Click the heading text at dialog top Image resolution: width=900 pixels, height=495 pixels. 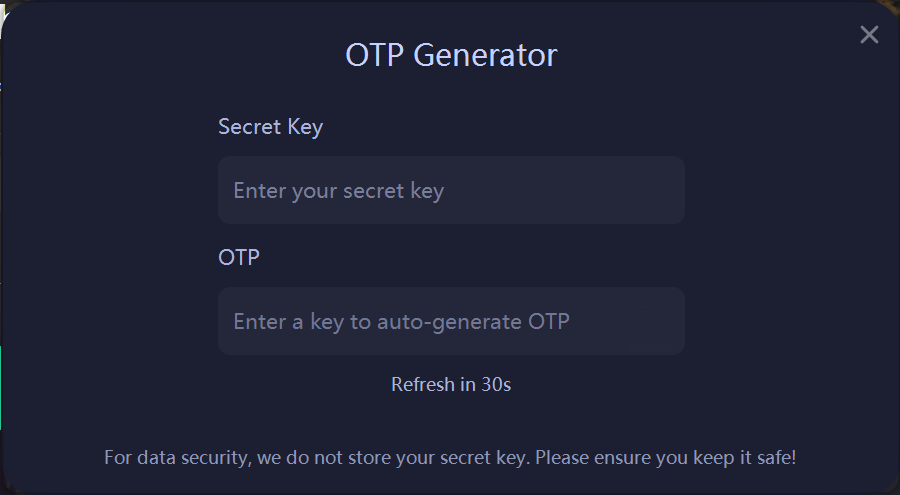coord(451,54)
